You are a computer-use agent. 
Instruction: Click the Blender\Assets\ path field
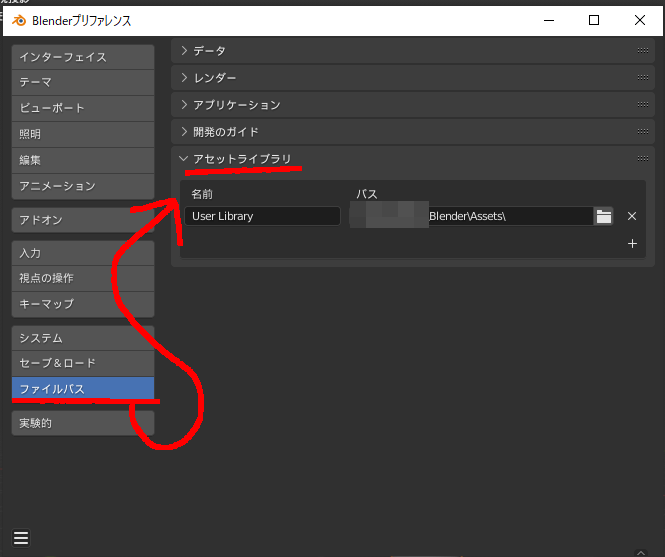[x=472, y=216]
